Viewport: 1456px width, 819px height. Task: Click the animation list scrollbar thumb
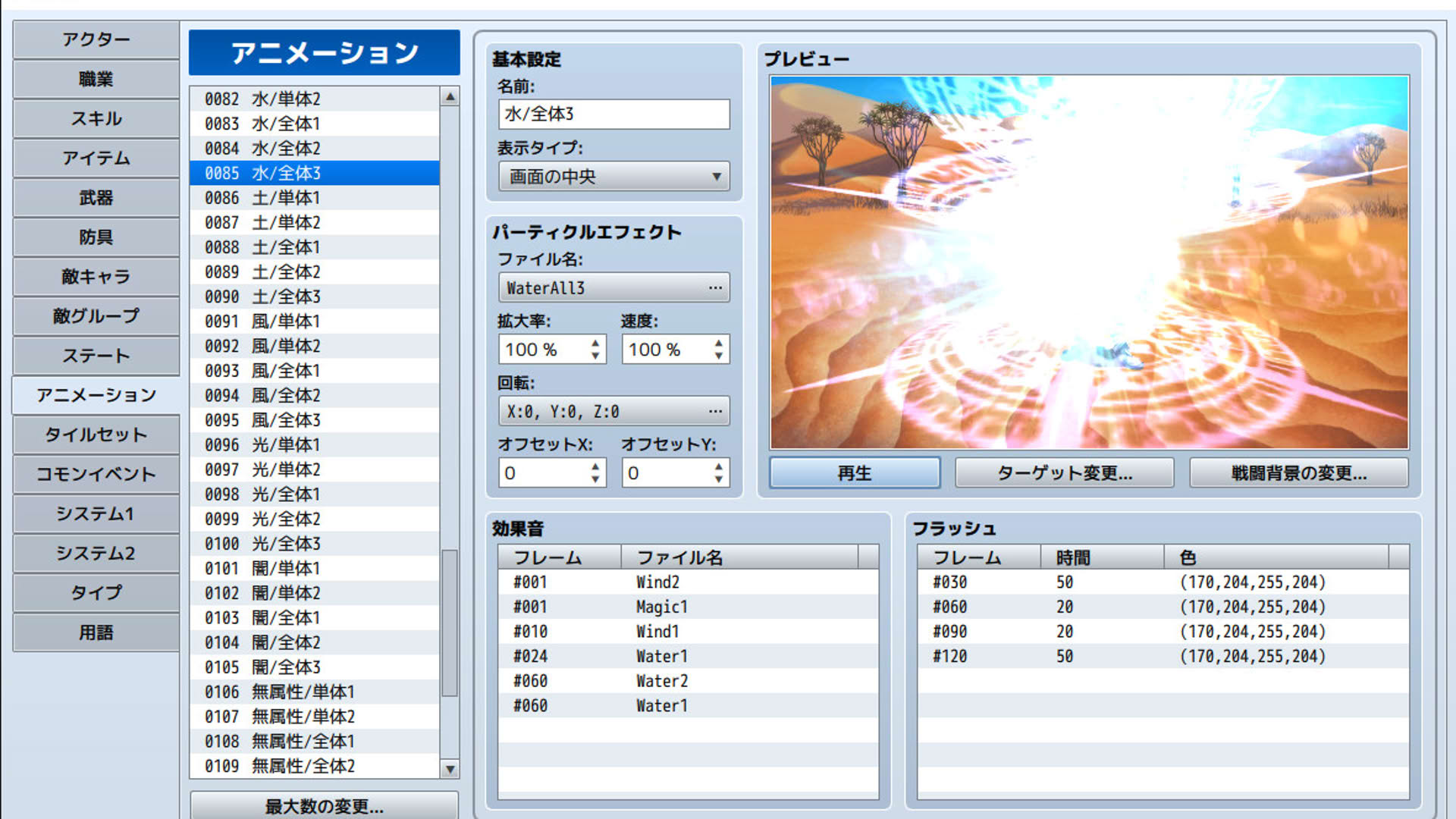pos(450,623)
